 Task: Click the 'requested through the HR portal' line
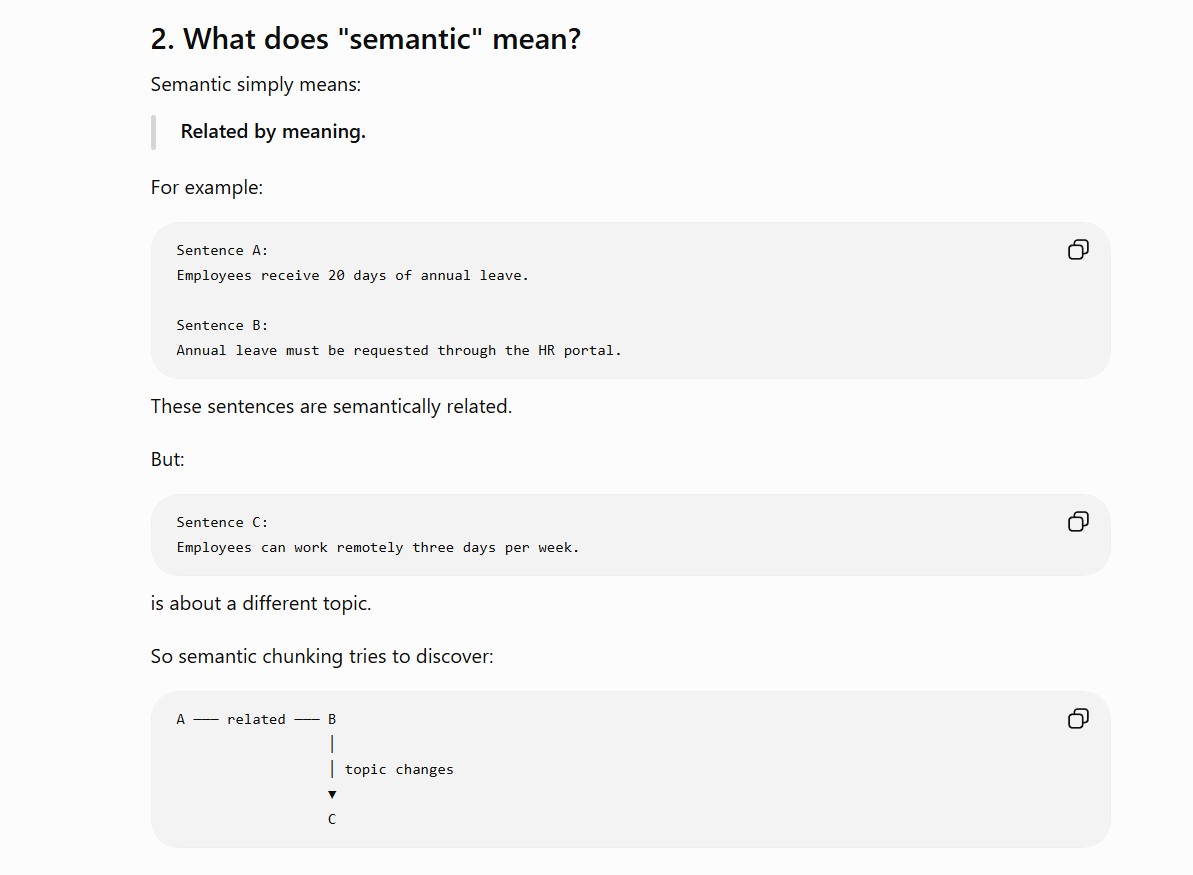[399, 350]
